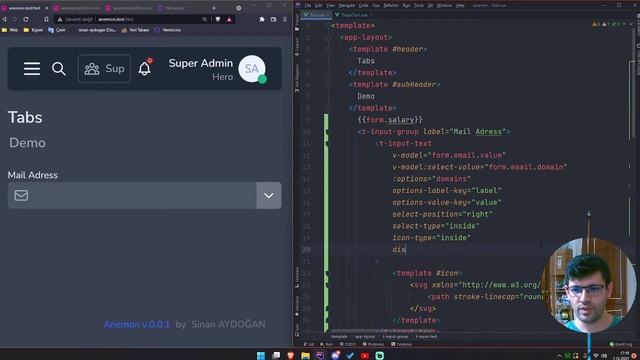Click the Brave shields icon
This screenshot has height=360, width=640.
218,19
